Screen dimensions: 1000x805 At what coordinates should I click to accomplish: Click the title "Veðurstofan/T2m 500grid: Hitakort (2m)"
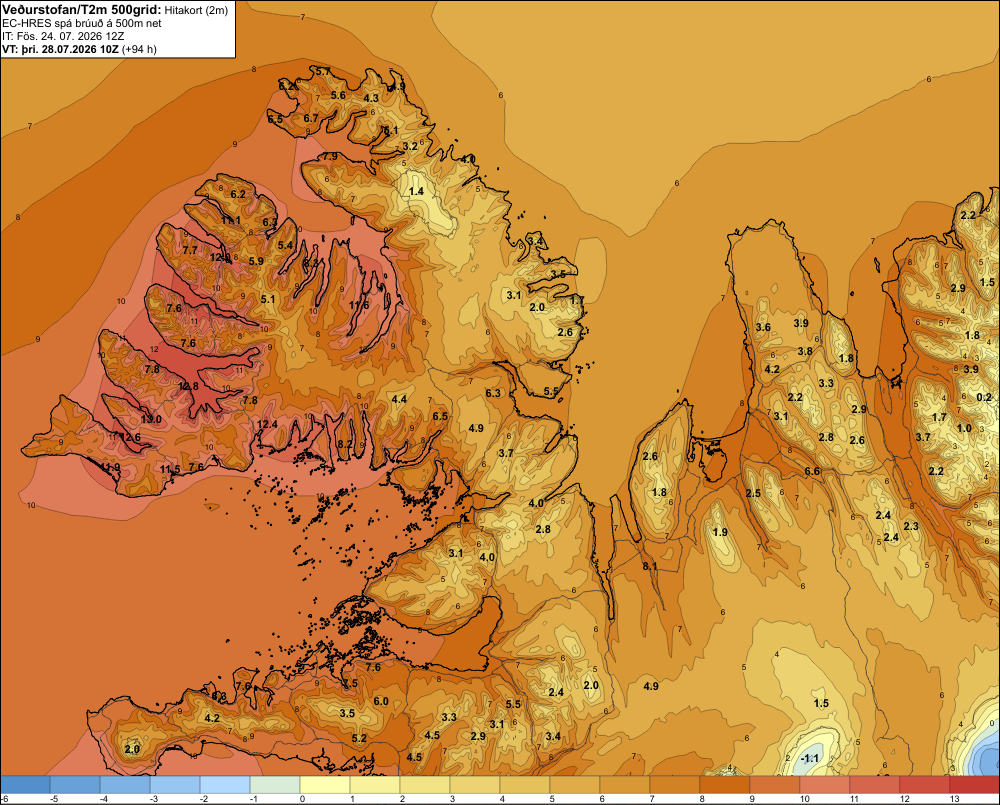(x=115, y=10)
